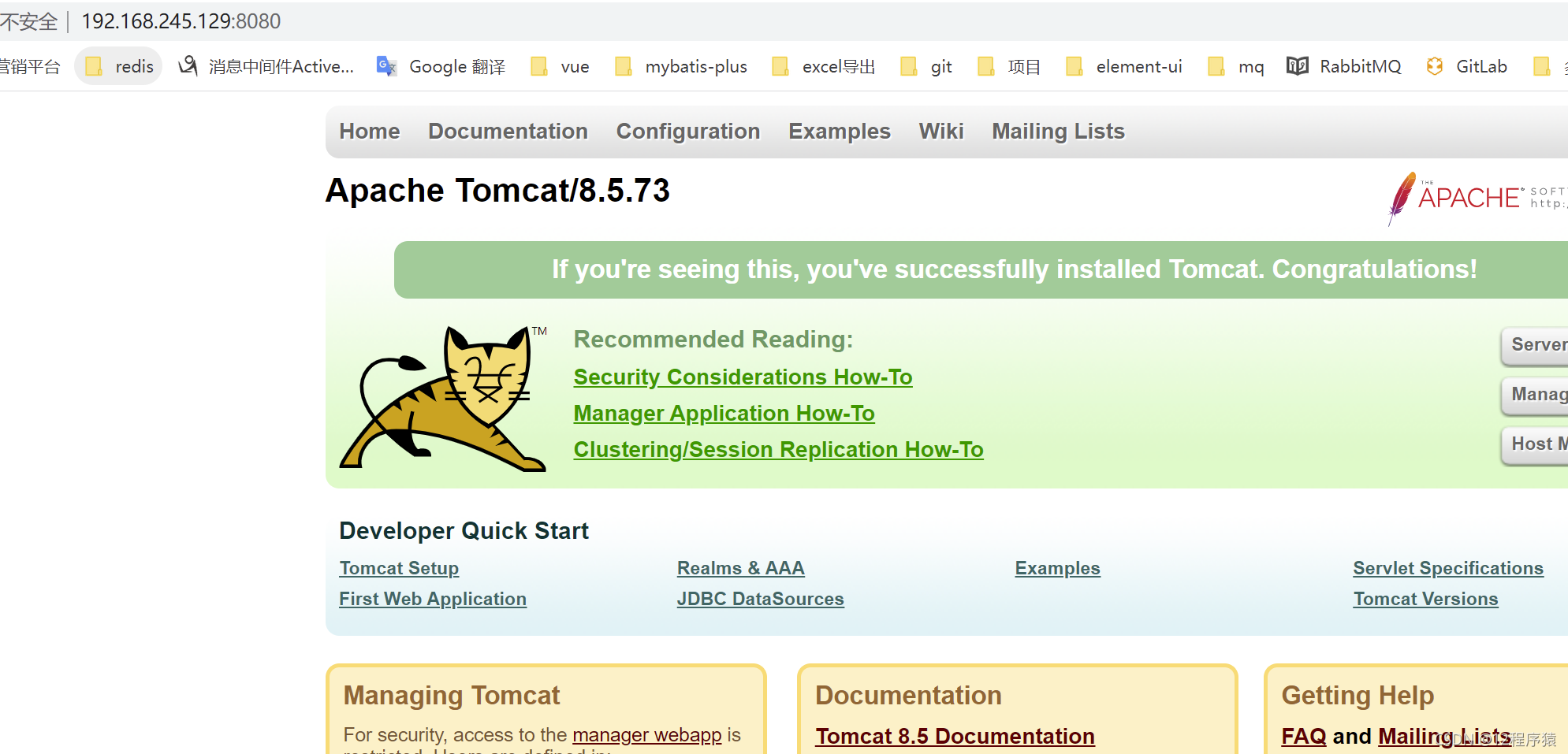
Task: Open the element-ui bookmark folder
Action: tap(1124, 66)
